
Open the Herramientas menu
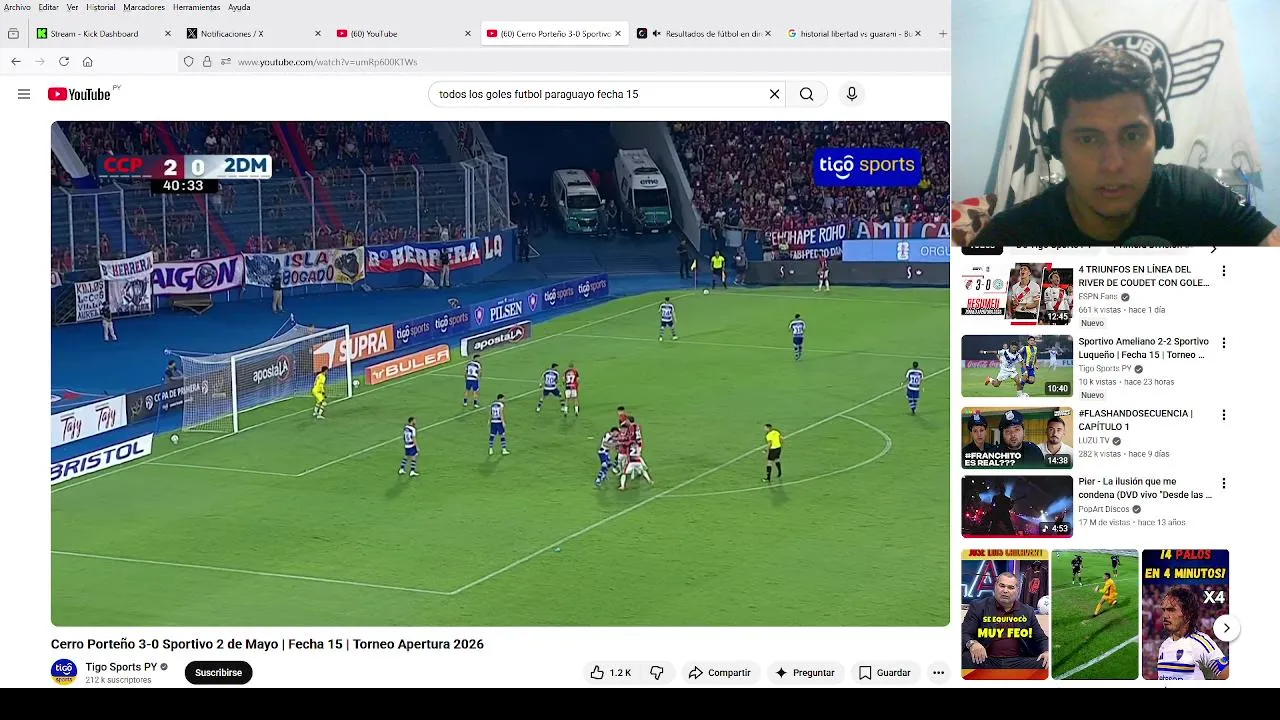196,7
